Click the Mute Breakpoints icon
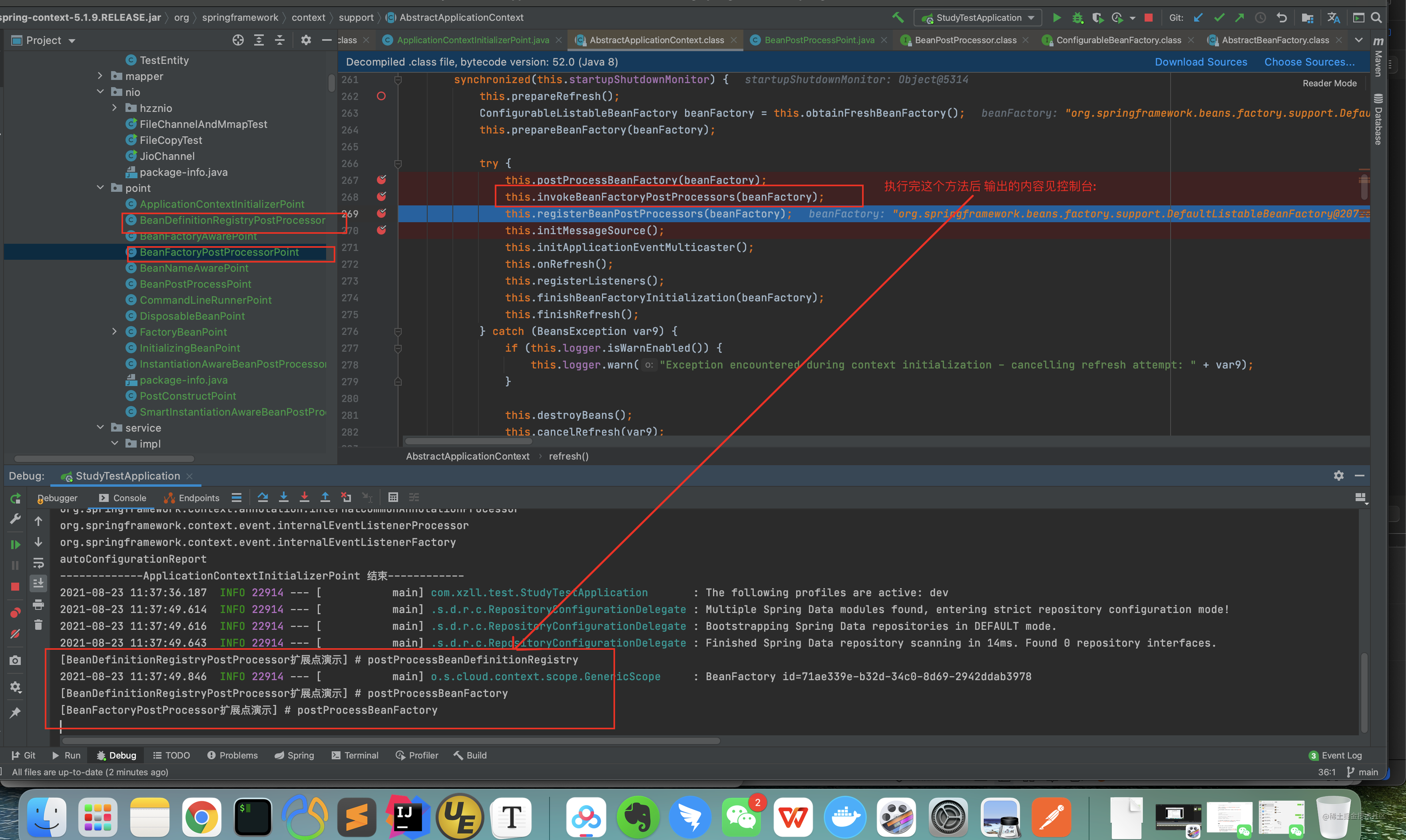The height and width of the screenshot is (840, 1406). (x=15, y=633)
